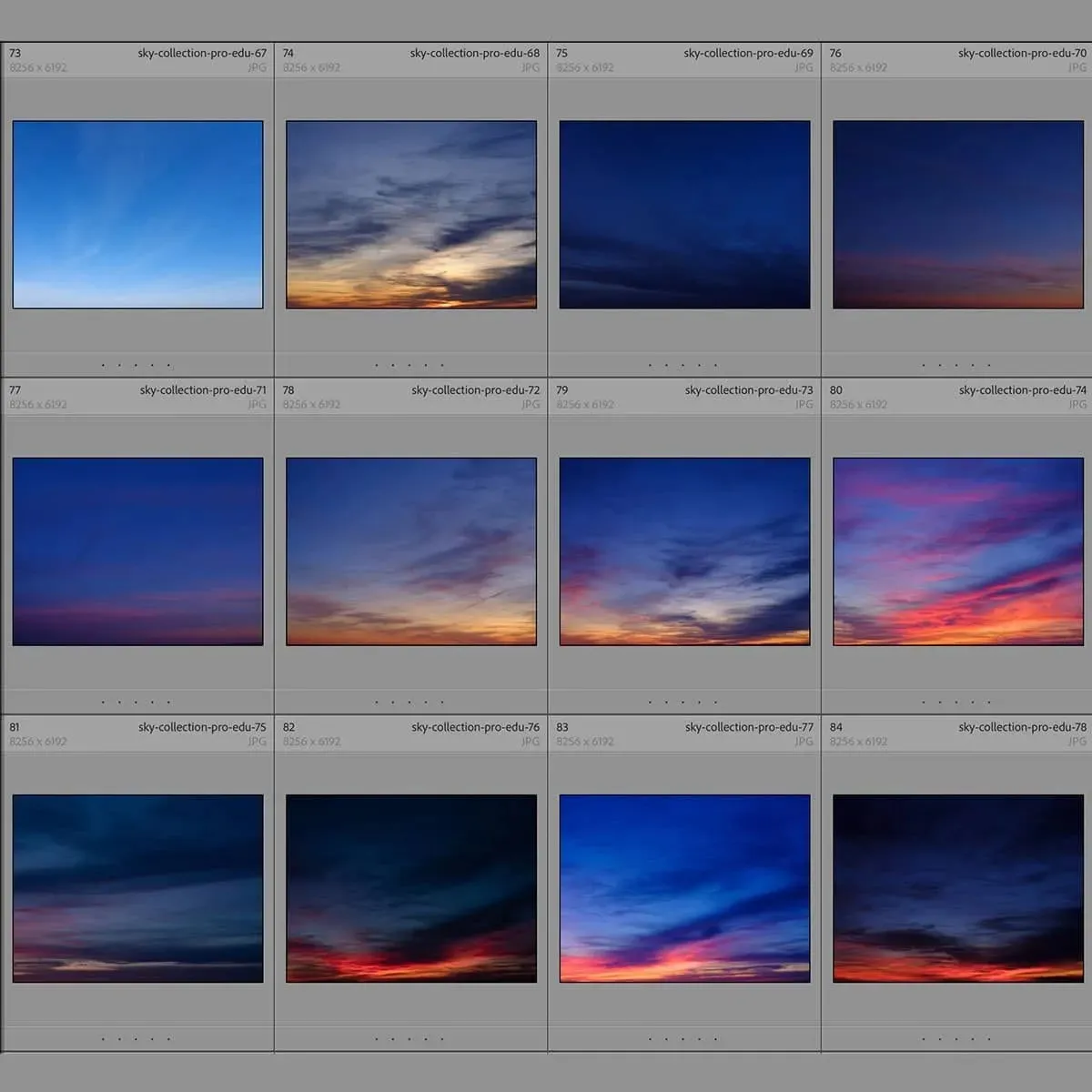Viewport: 1092px width, 1092px height.
Task: Click the sky-collection-pro-edu-71 filename text
Action: click(203, 390)
